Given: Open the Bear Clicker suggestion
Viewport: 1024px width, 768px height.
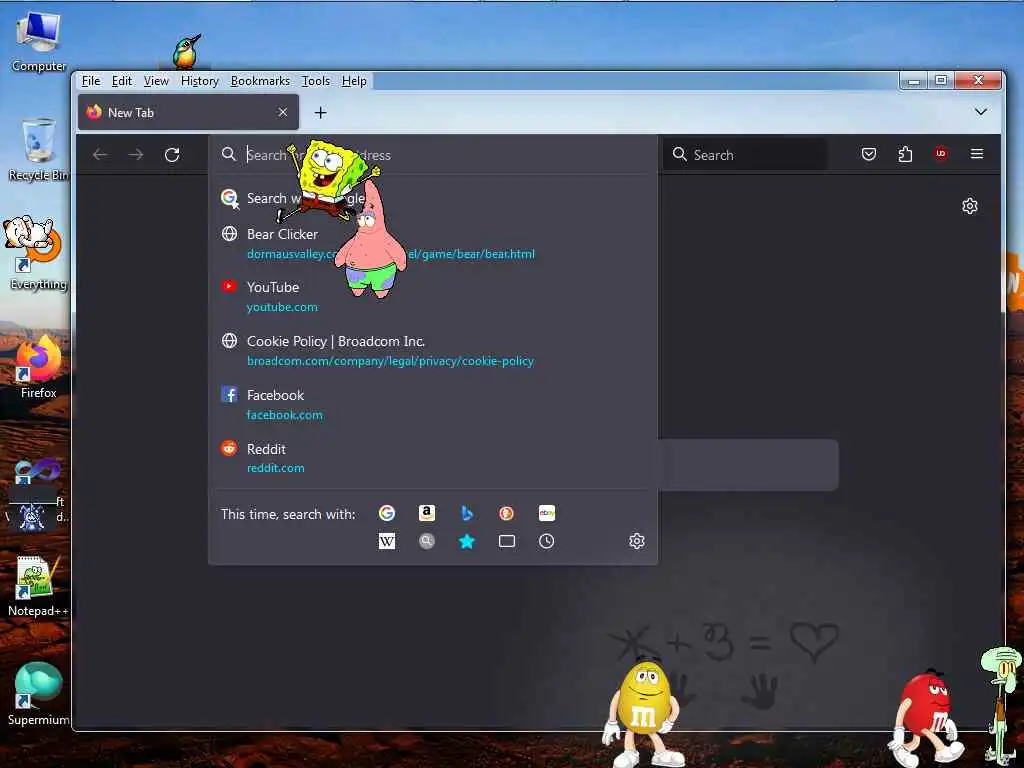Looking at the screenshot, I should pos(433,244).
